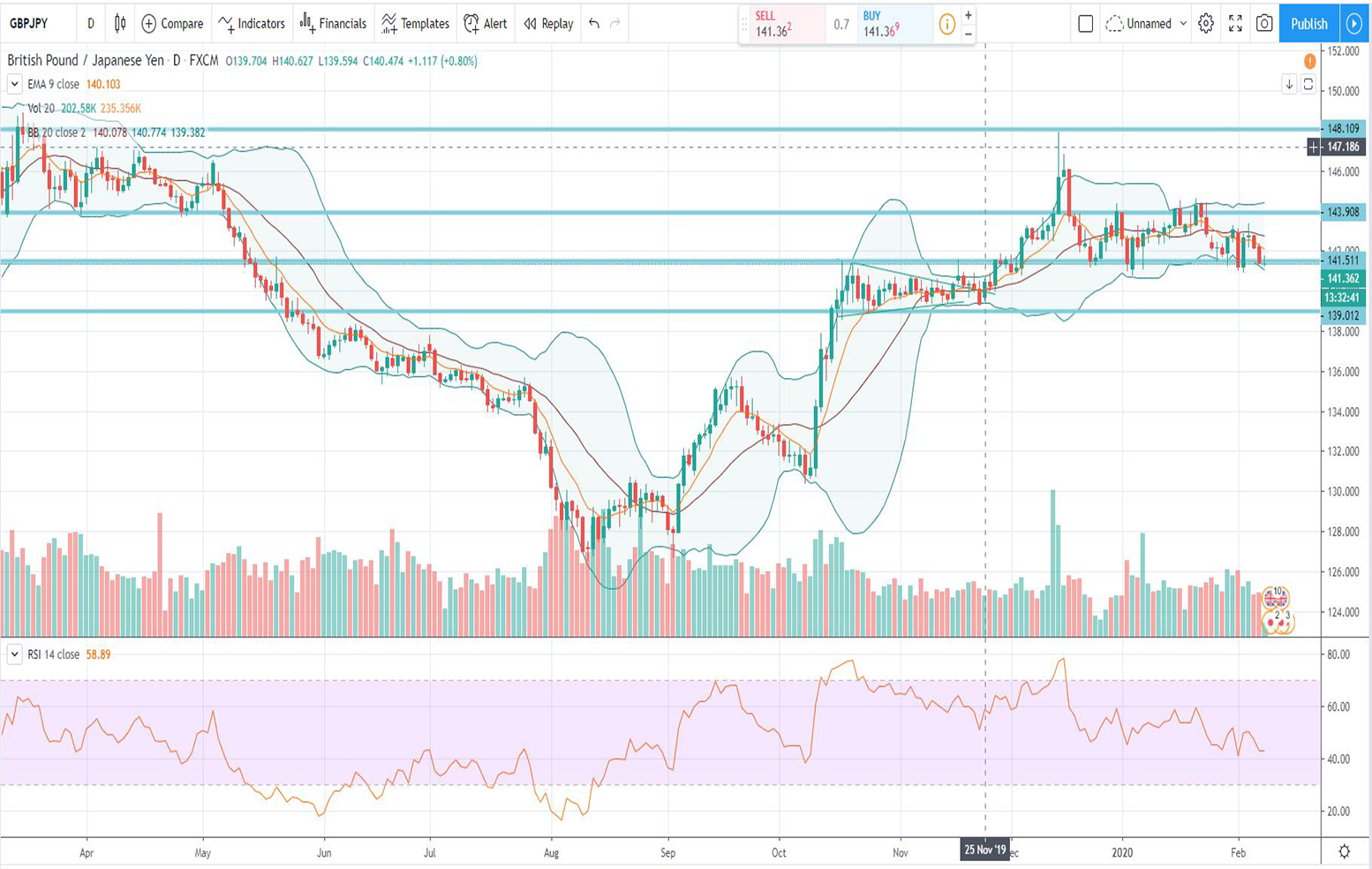The image size is (1372, 869).
Task: Open the candlestick chart style selector
Action: pos(120,24)
